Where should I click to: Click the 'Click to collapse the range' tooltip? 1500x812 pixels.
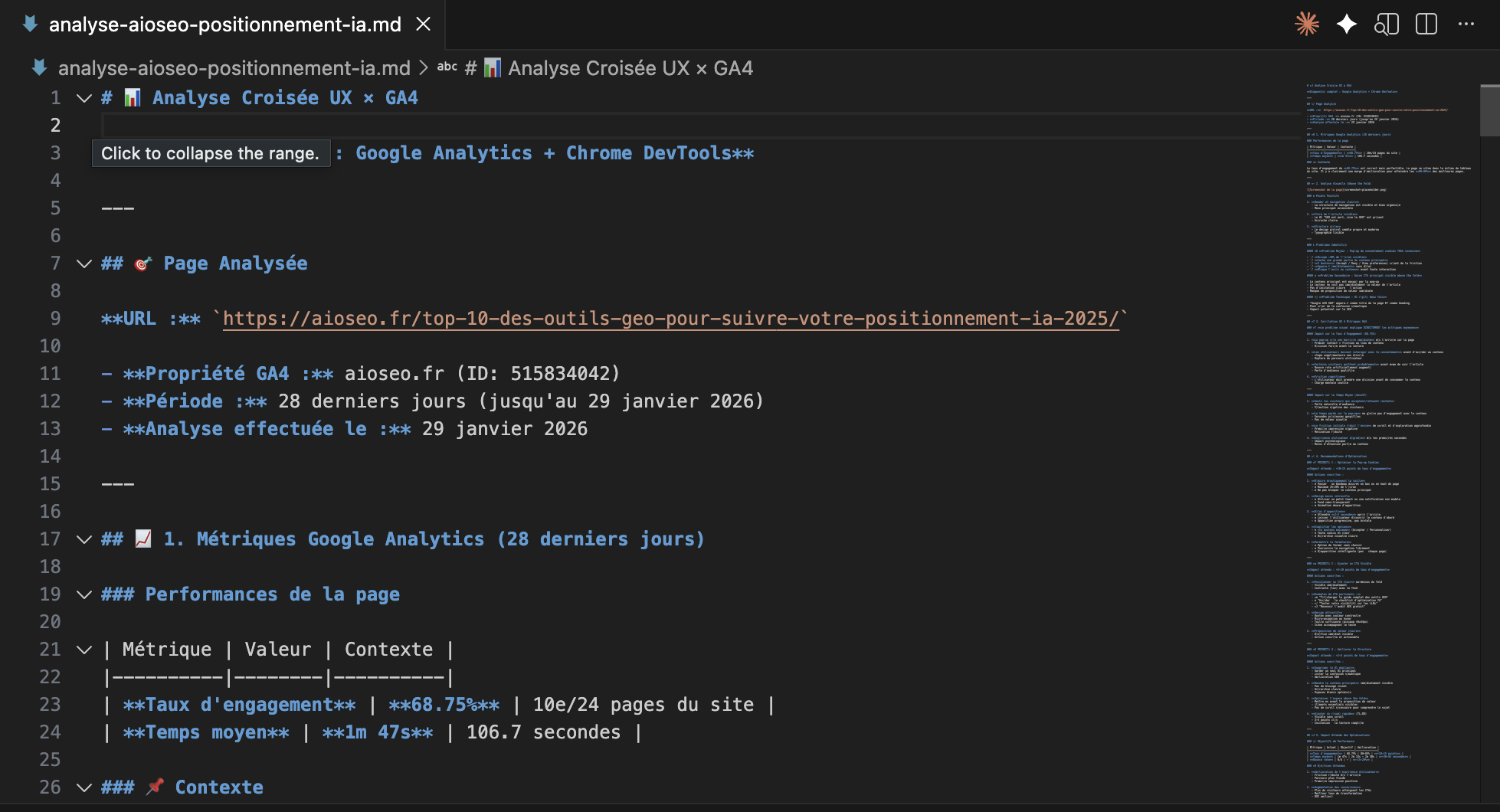click(x=211, y=153)
